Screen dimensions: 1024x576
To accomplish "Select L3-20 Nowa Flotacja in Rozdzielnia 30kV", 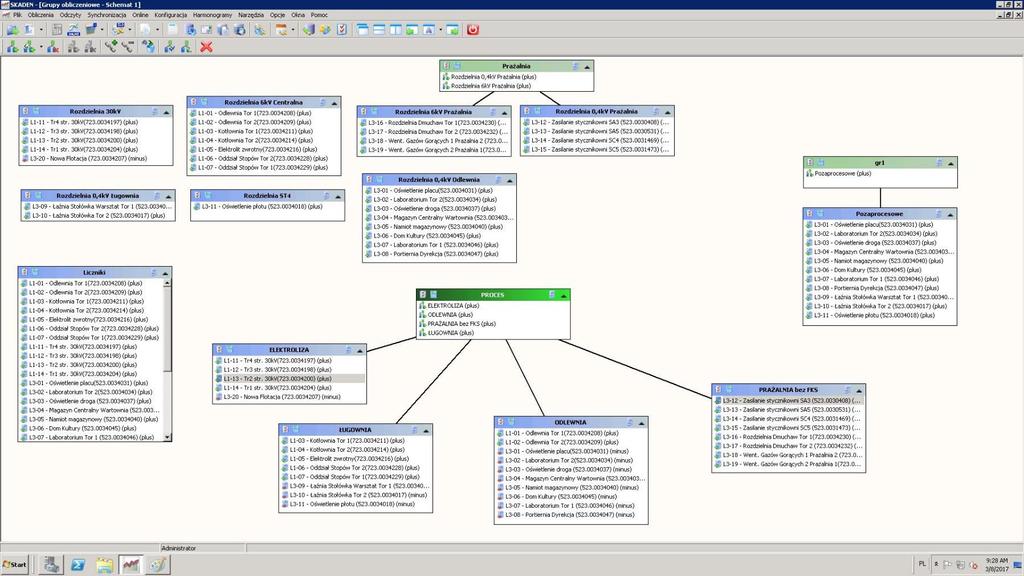I will [x=96, y=158].
